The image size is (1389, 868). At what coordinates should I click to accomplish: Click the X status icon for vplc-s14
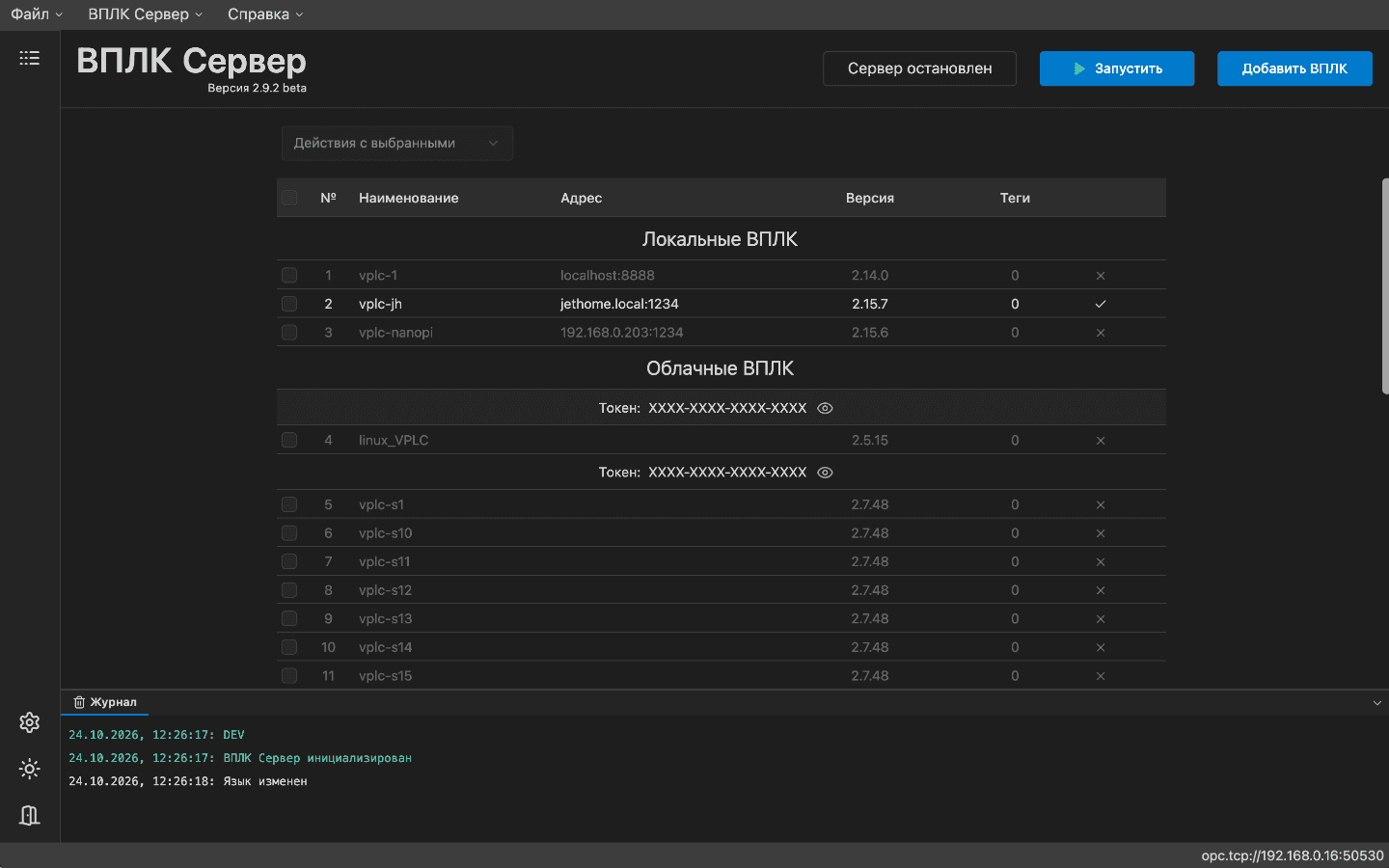point(1101,648)
